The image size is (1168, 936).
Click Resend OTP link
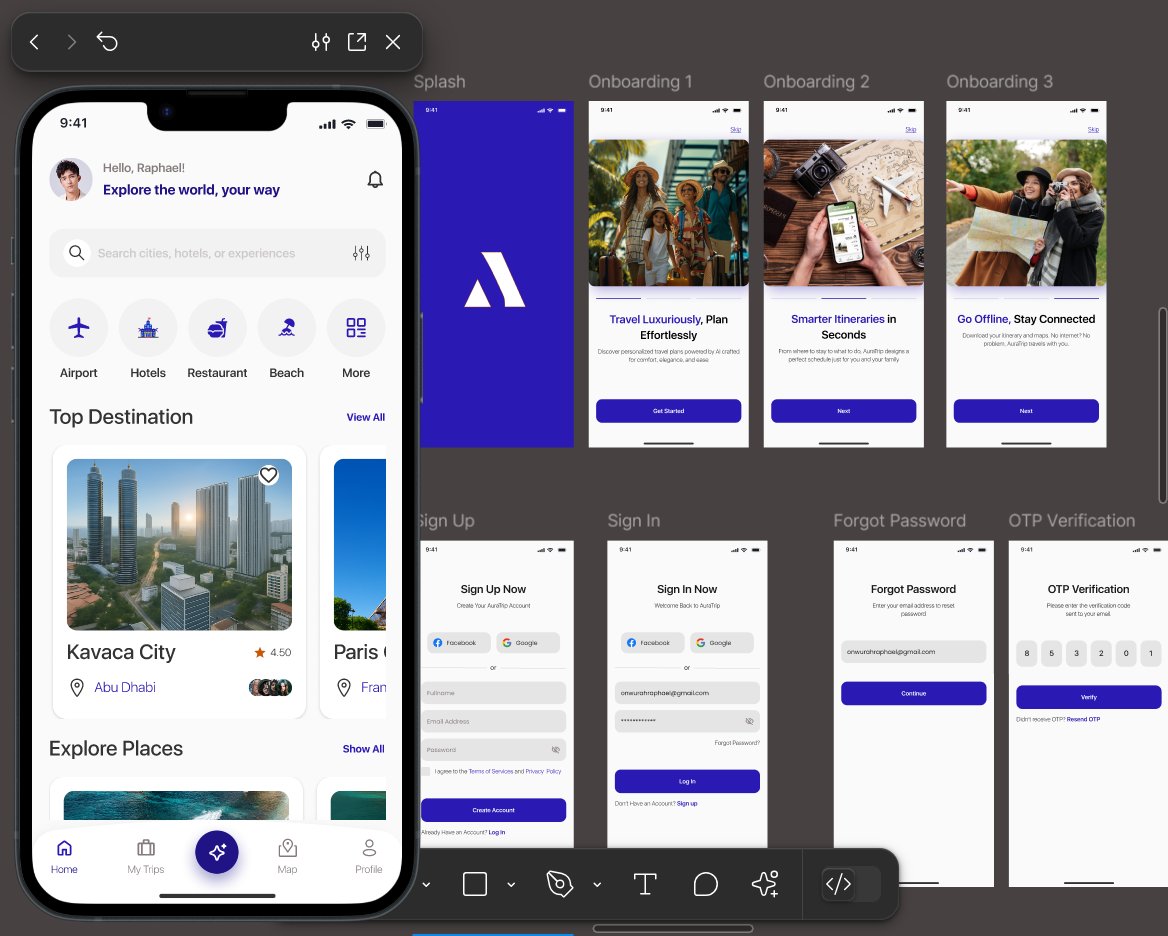point(1083,719)
